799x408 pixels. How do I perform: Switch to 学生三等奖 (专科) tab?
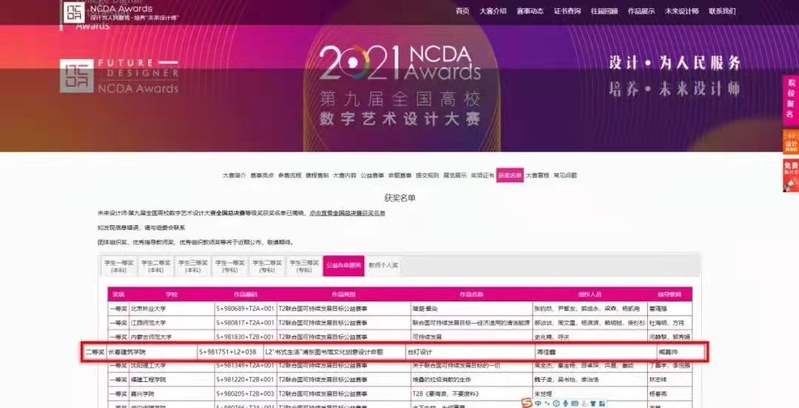[304, 266]
